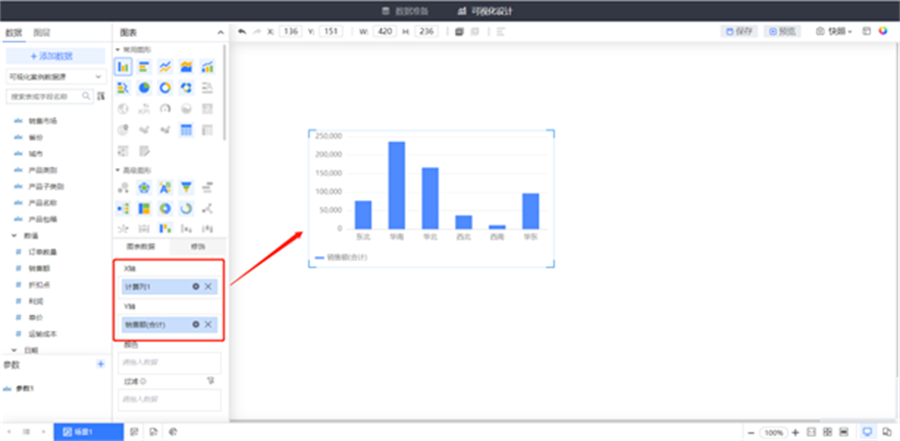The width and height of the screenshot is (900, 441).
Task: Switch to the 样式 tab
Action: (198, 246)
